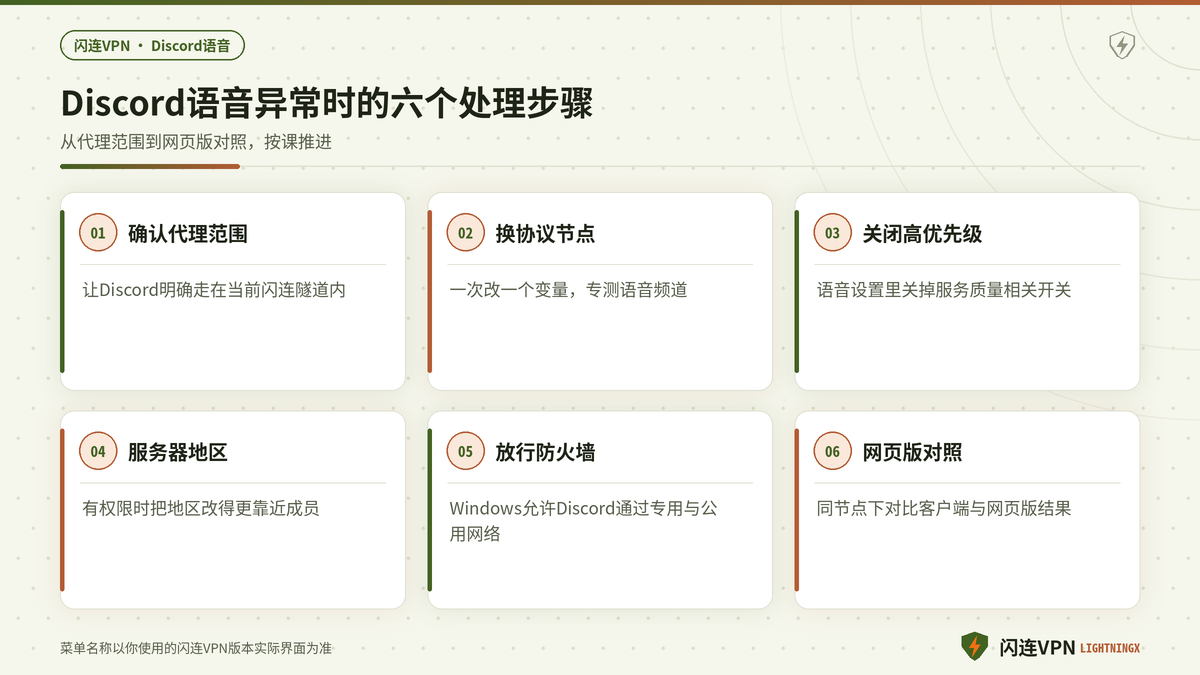Select the heading 放行防火墙

[545, 453]
